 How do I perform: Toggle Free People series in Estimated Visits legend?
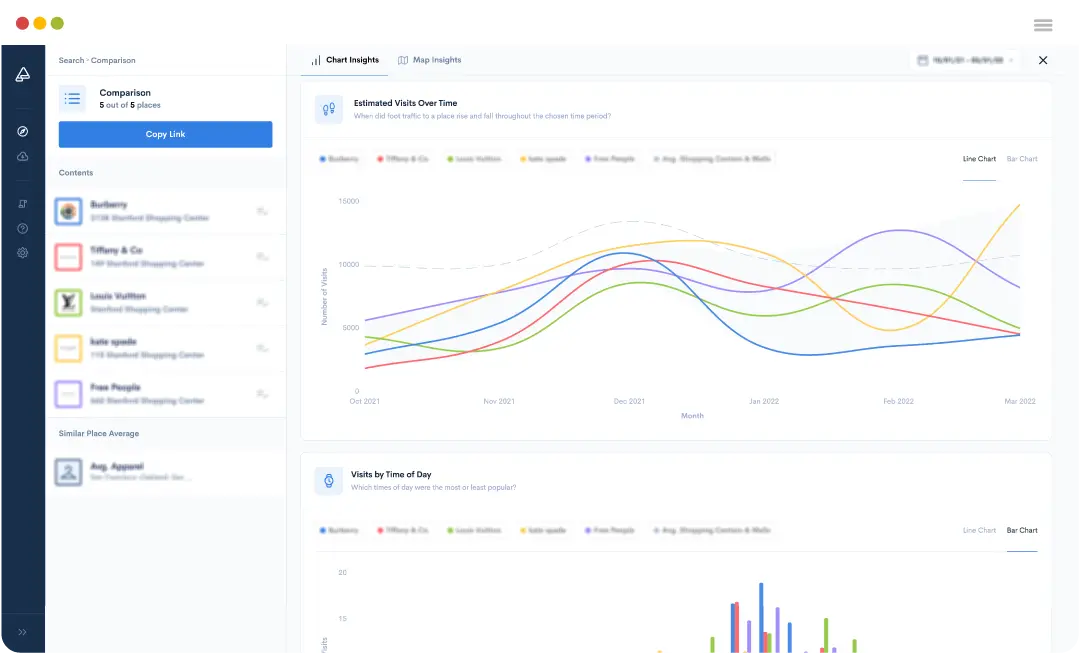(x=610, y=159)
